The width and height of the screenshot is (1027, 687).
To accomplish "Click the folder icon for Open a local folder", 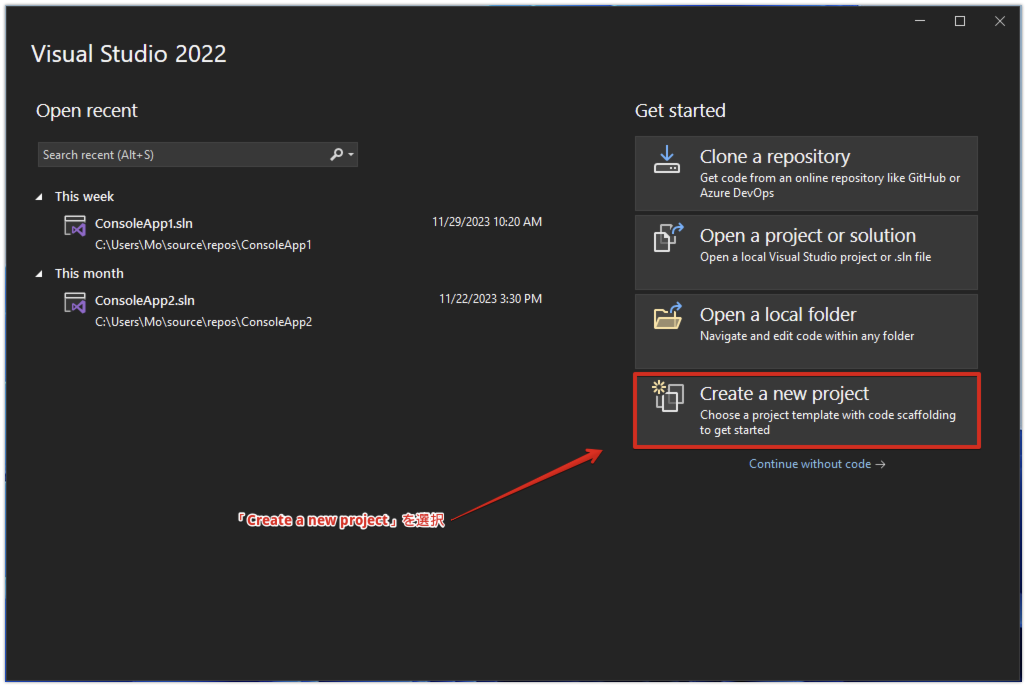I will pyautogui.click(x=667, y=316).
